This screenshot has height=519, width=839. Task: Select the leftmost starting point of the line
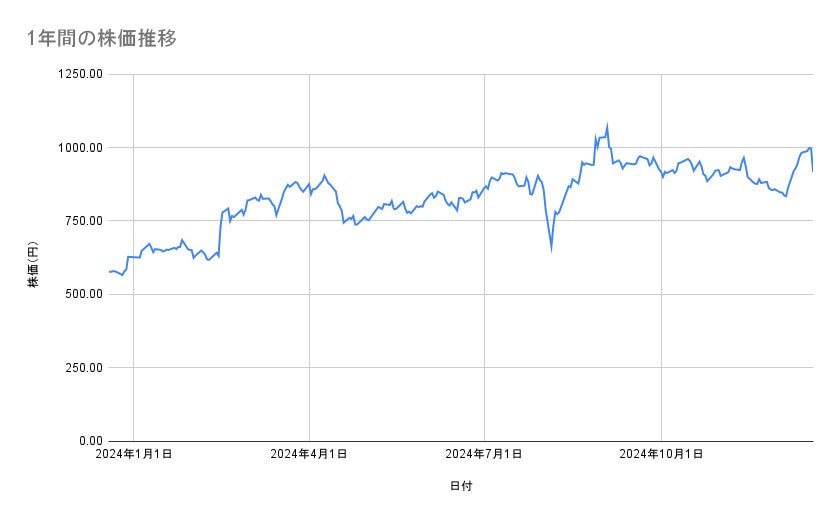coord(109,272)
